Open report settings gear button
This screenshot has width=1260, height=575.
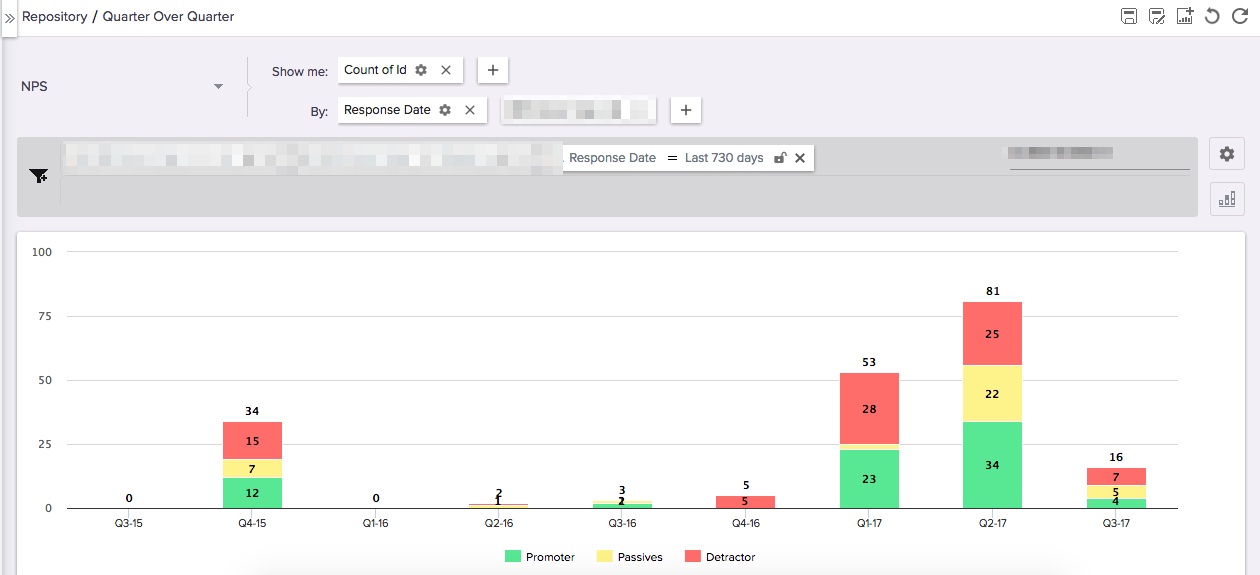point(1227,154)
